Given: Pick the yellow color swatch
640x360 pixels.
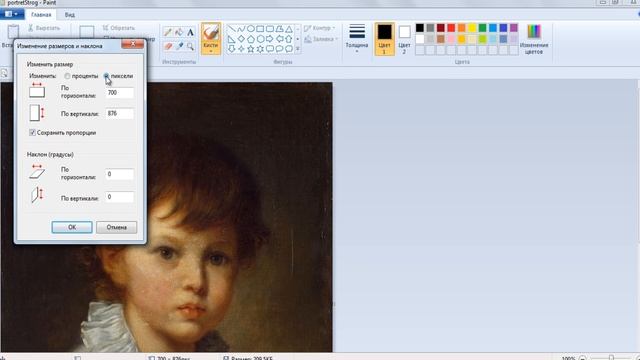Looking at the screenshot, I should [x=472, y=28].
